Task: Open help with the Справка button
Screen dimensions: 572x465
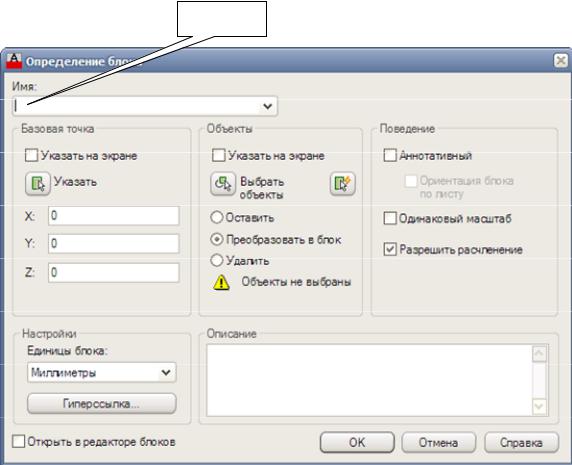Action: click(x=521, y=442)
